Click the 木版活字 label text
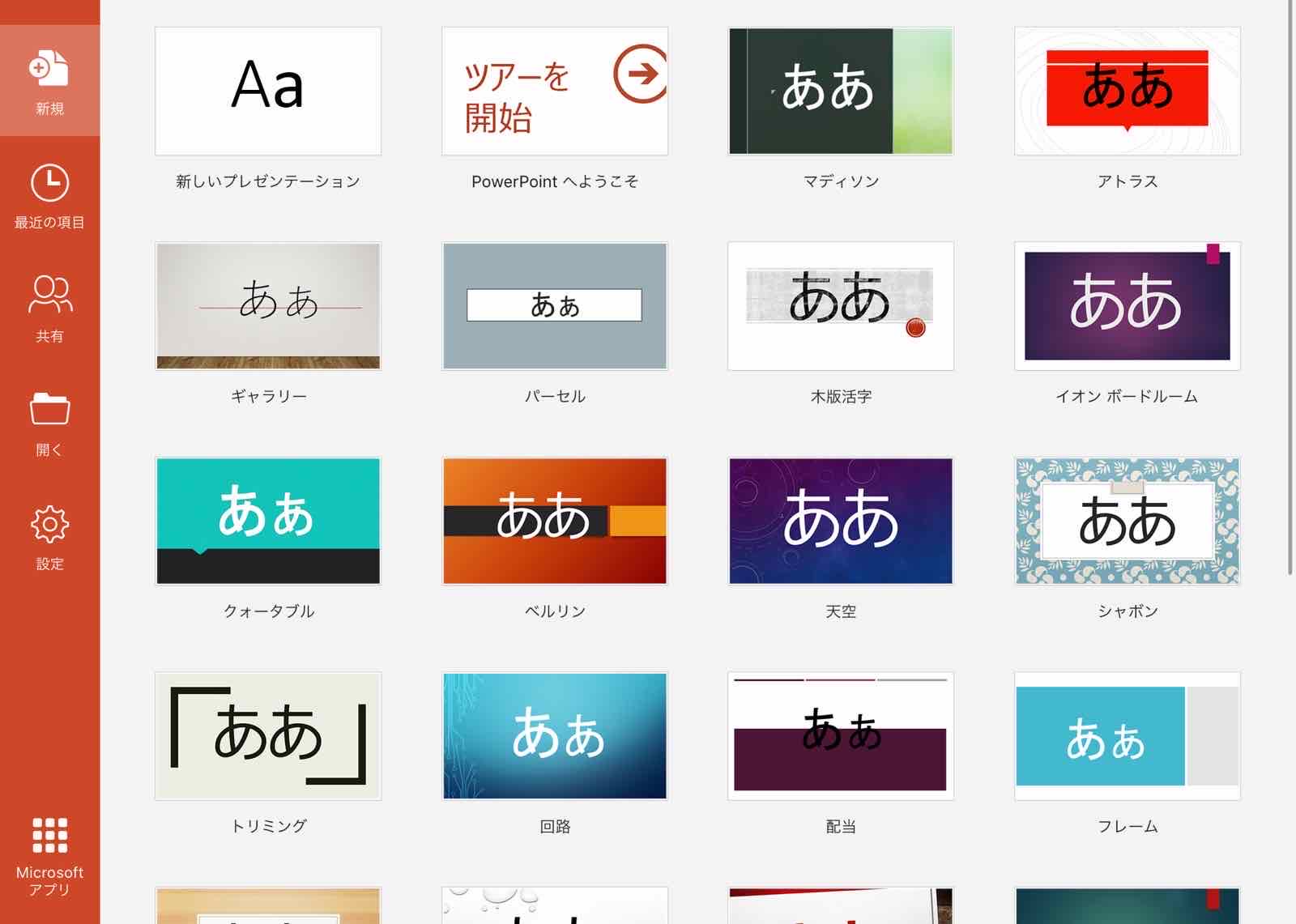Image resolution: width=1296 pixels, height=924 pixels. pos(841,396)
